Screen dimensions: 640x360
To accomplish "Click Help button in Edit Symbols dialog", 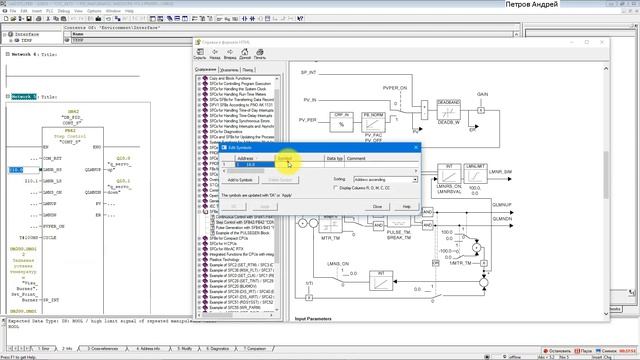I will (x=407, y=207).
